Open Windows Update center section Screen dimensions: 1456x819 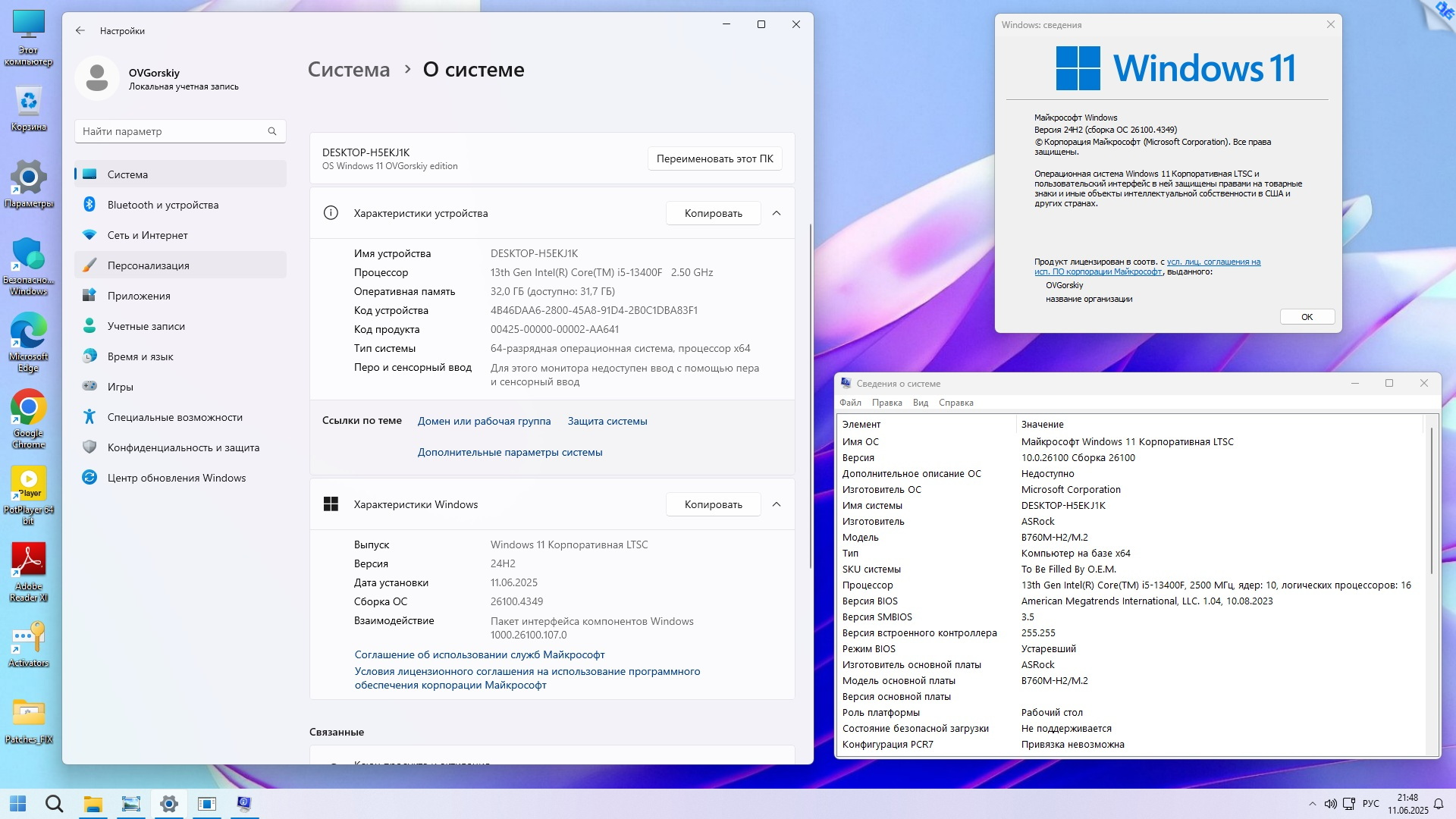pyautogui.click(x=176, y=478)
